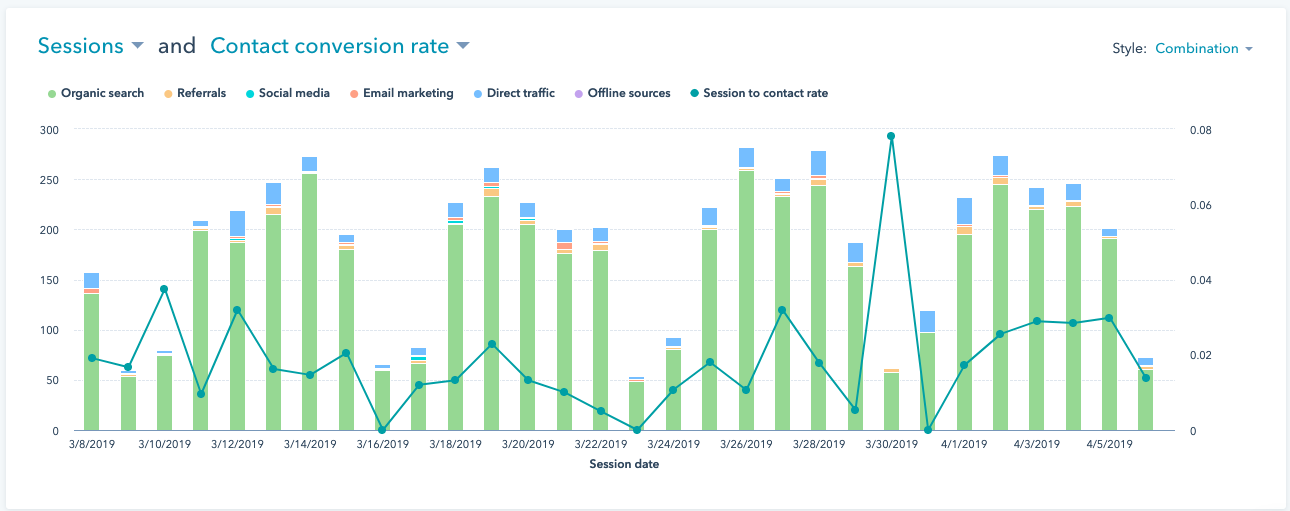Click the rate line peak point on 3/30/2019
The height and width of the screenshot is (511, 1290).
891,136
